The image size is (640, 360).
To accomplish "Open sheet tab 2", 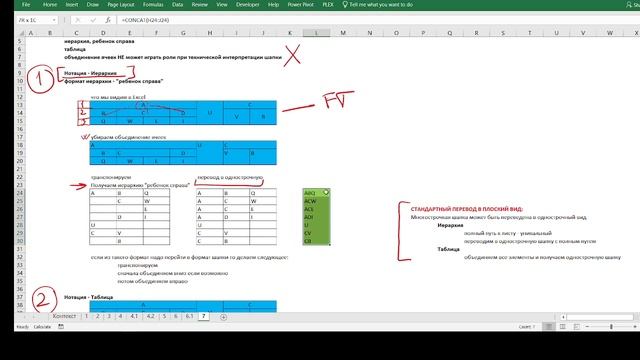I will 98,316.
